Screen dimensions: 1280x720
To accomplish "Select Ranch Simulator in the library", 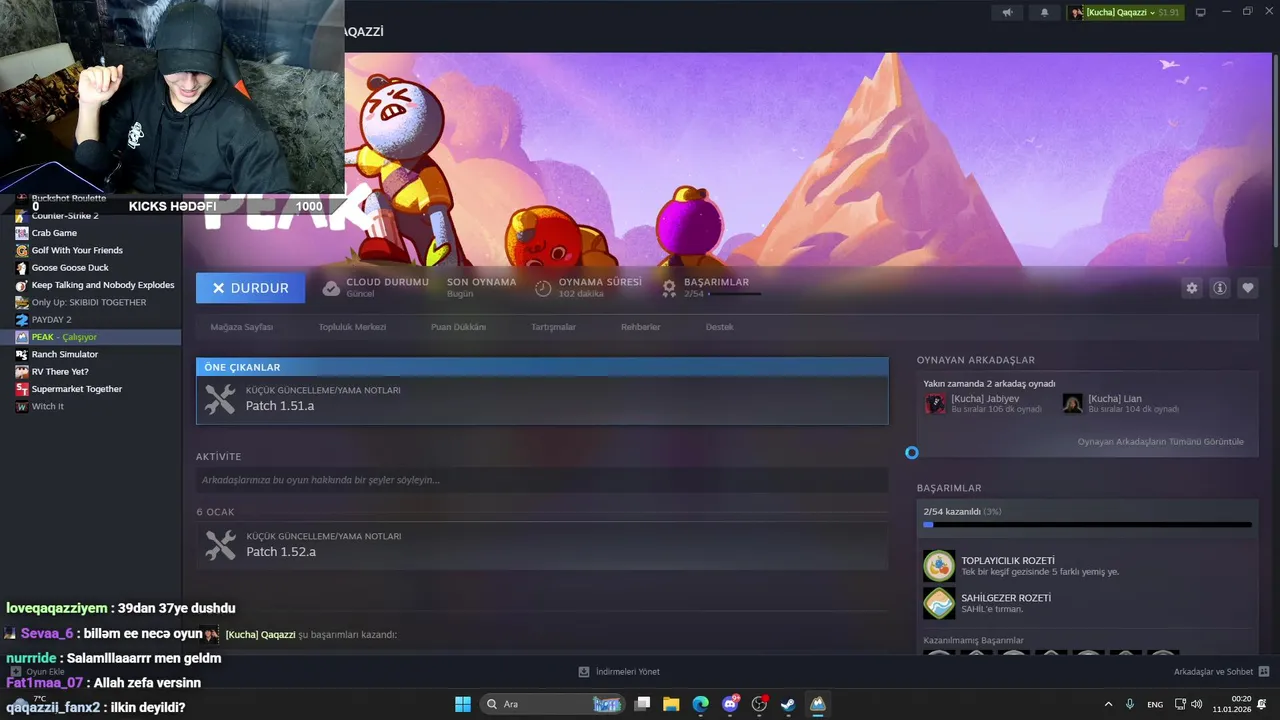I will (x=65, y=354).
